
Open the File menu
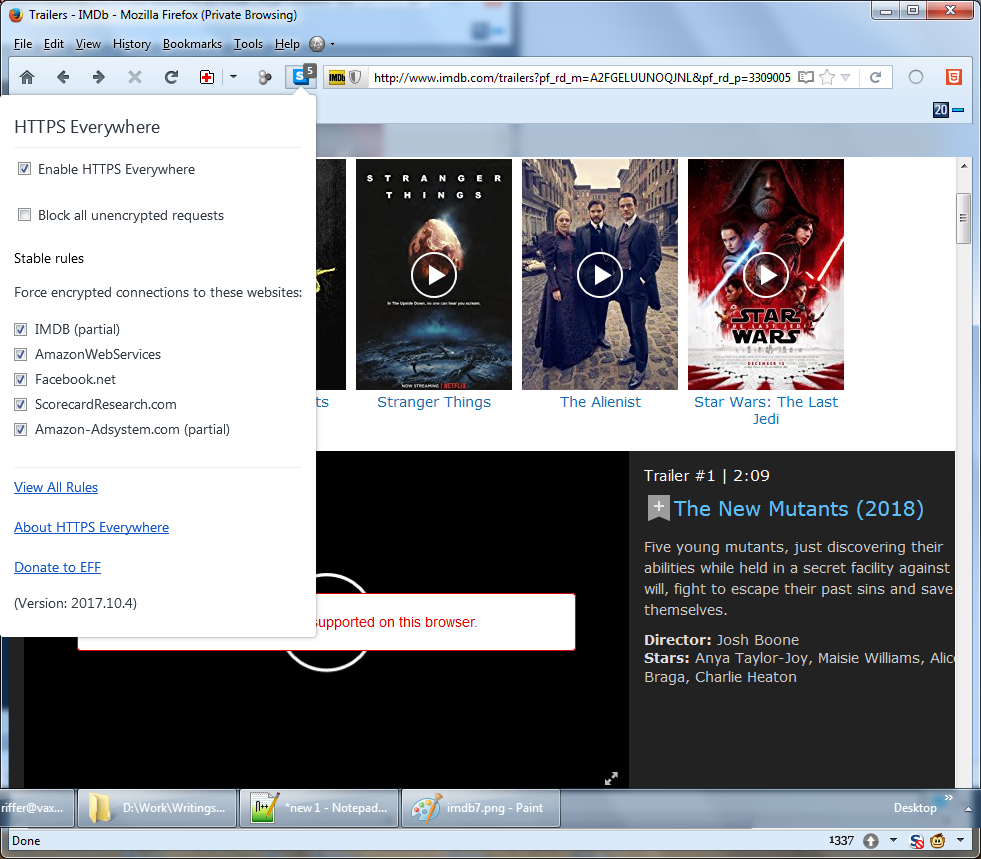pyautogui.click(x=23, y=44)
